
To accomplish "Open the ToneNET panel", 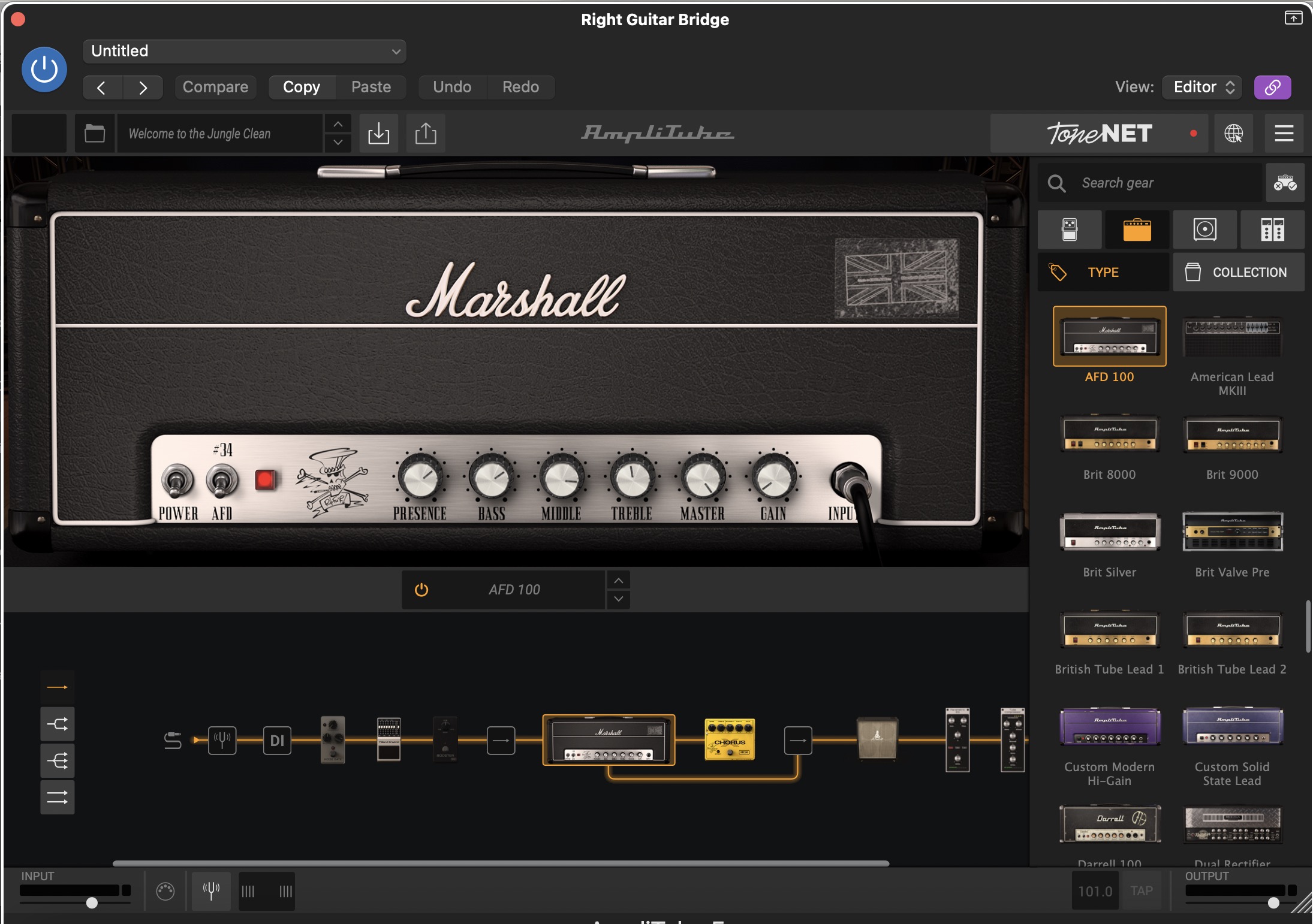I will [x=1100, y=133].
